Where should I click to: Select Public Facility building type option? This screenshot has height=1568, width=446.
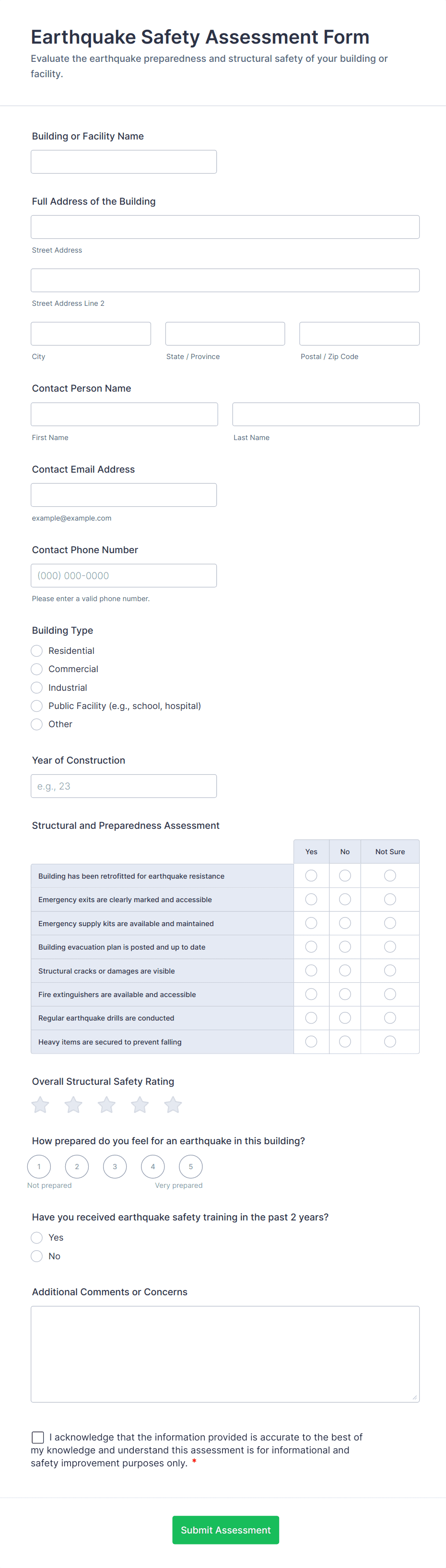tap(36, 706)
